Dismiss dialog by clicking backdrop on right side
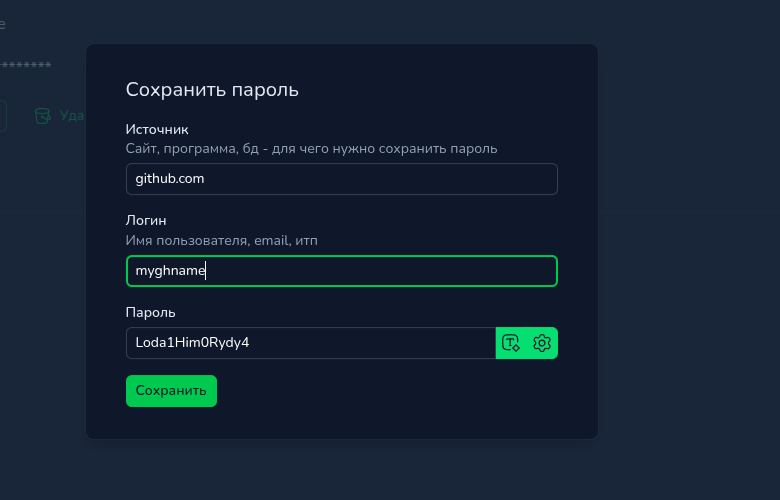This screenshot has height=500, width=780. click(690, 250)
